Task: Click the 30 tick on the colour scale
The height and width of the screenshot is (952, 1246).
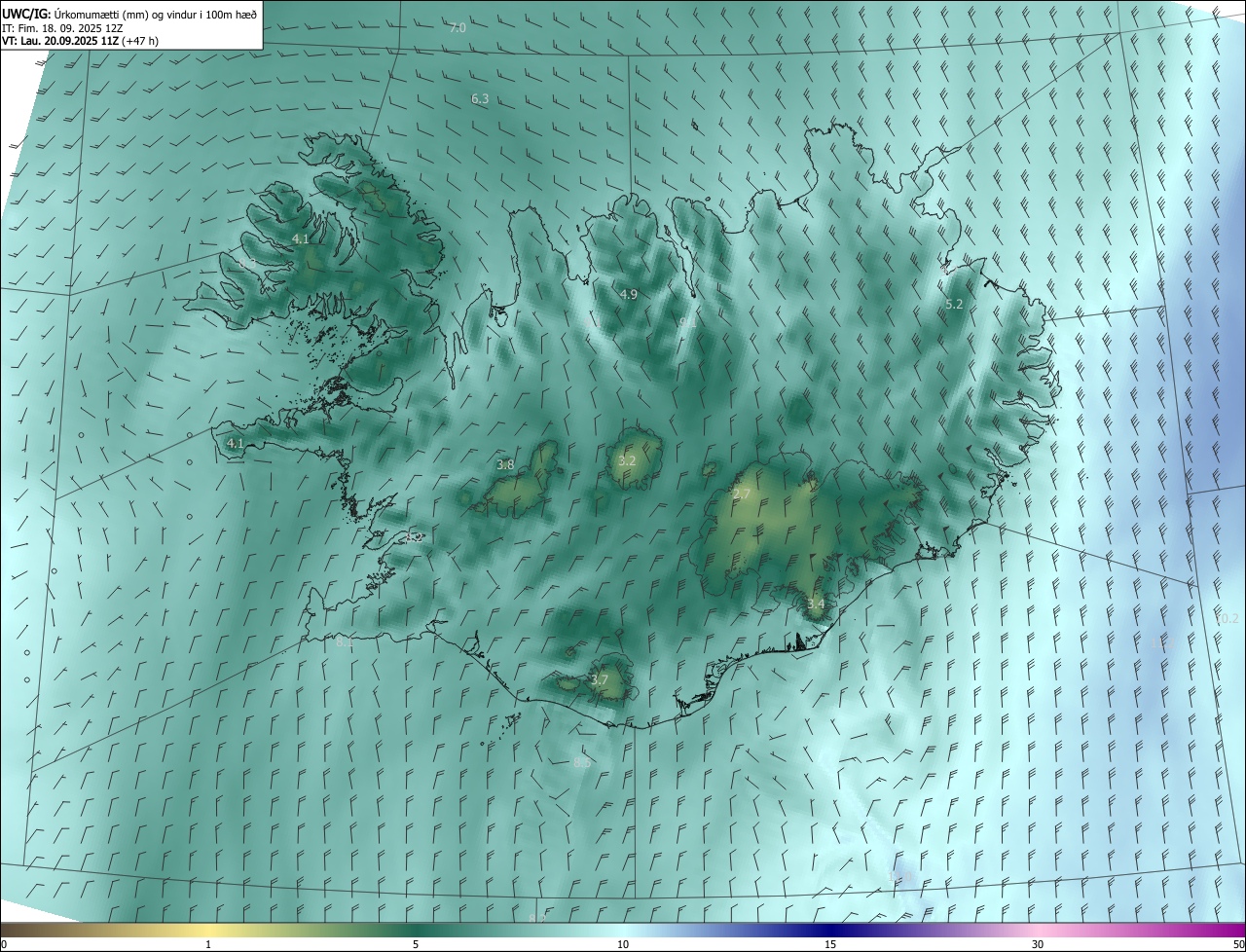Action: pos(1038,944)
